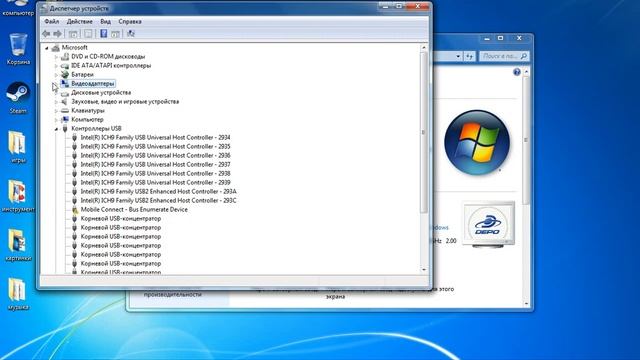Open the Вид menu
640x360 pixels.
coord(105,22)
